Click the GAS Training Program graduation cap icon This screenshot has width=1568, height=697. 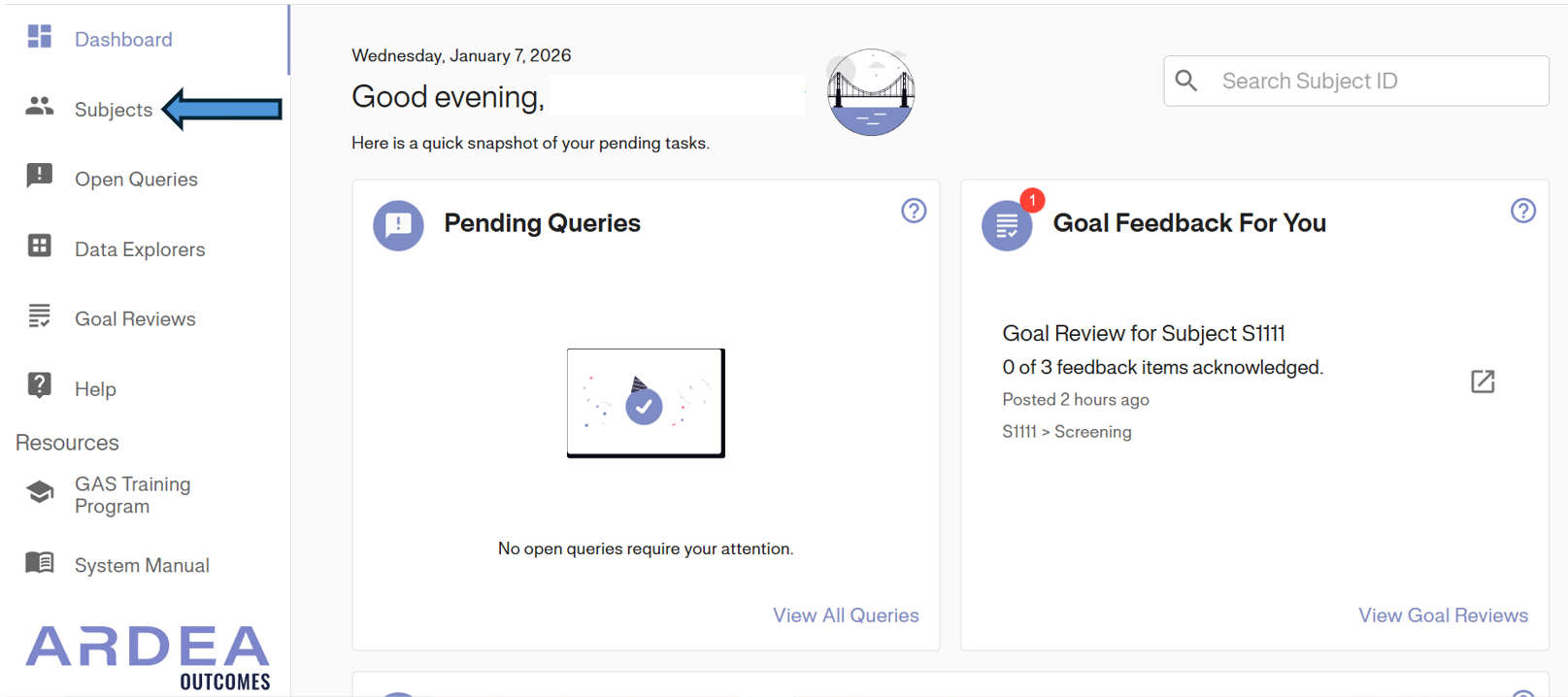click(39, 492)
